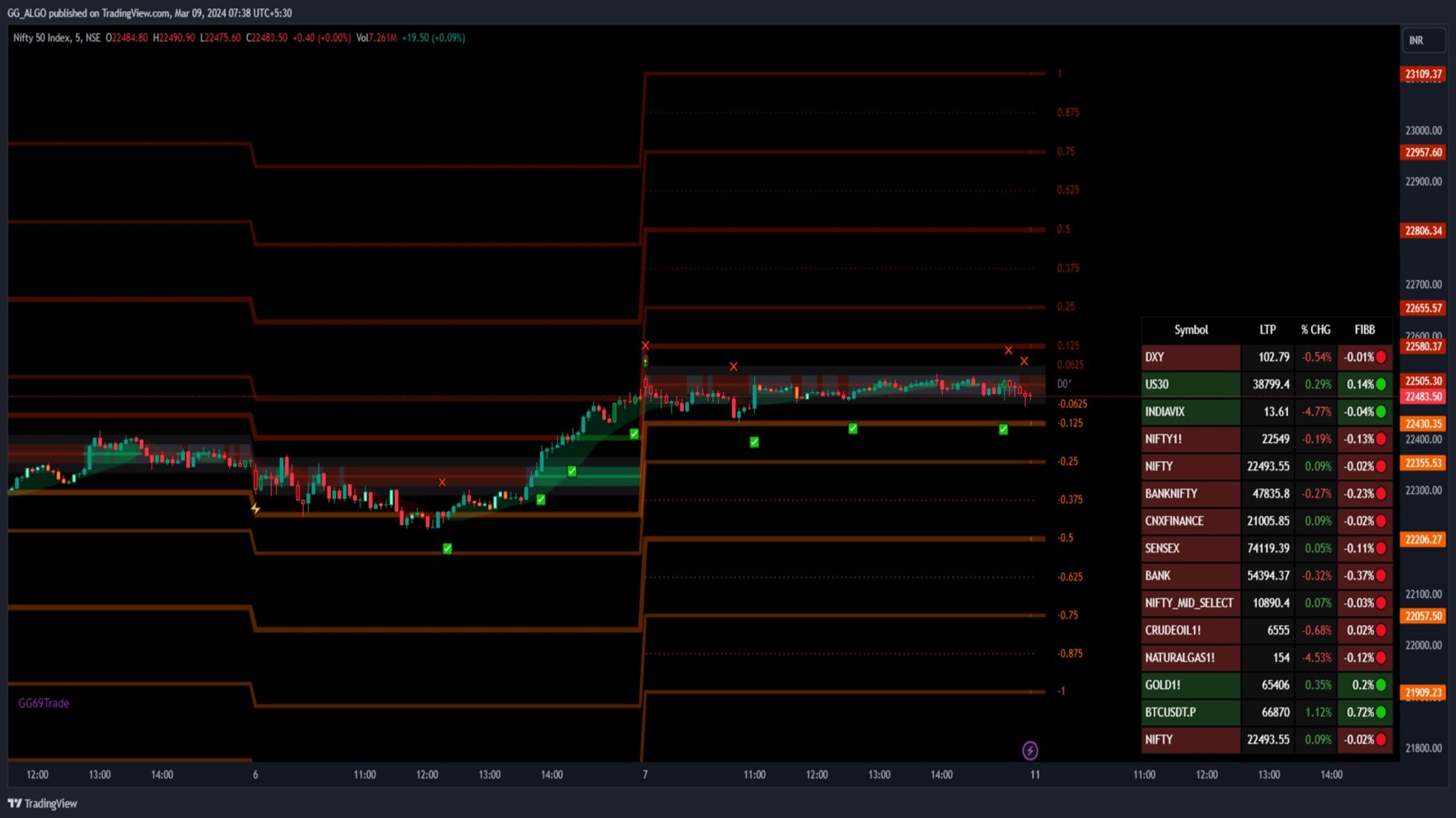Click the 22057.50 price label on the axis
The height and width of the screenshot is (818, 1456).
pyautogui.click(x=1423, y=616)
